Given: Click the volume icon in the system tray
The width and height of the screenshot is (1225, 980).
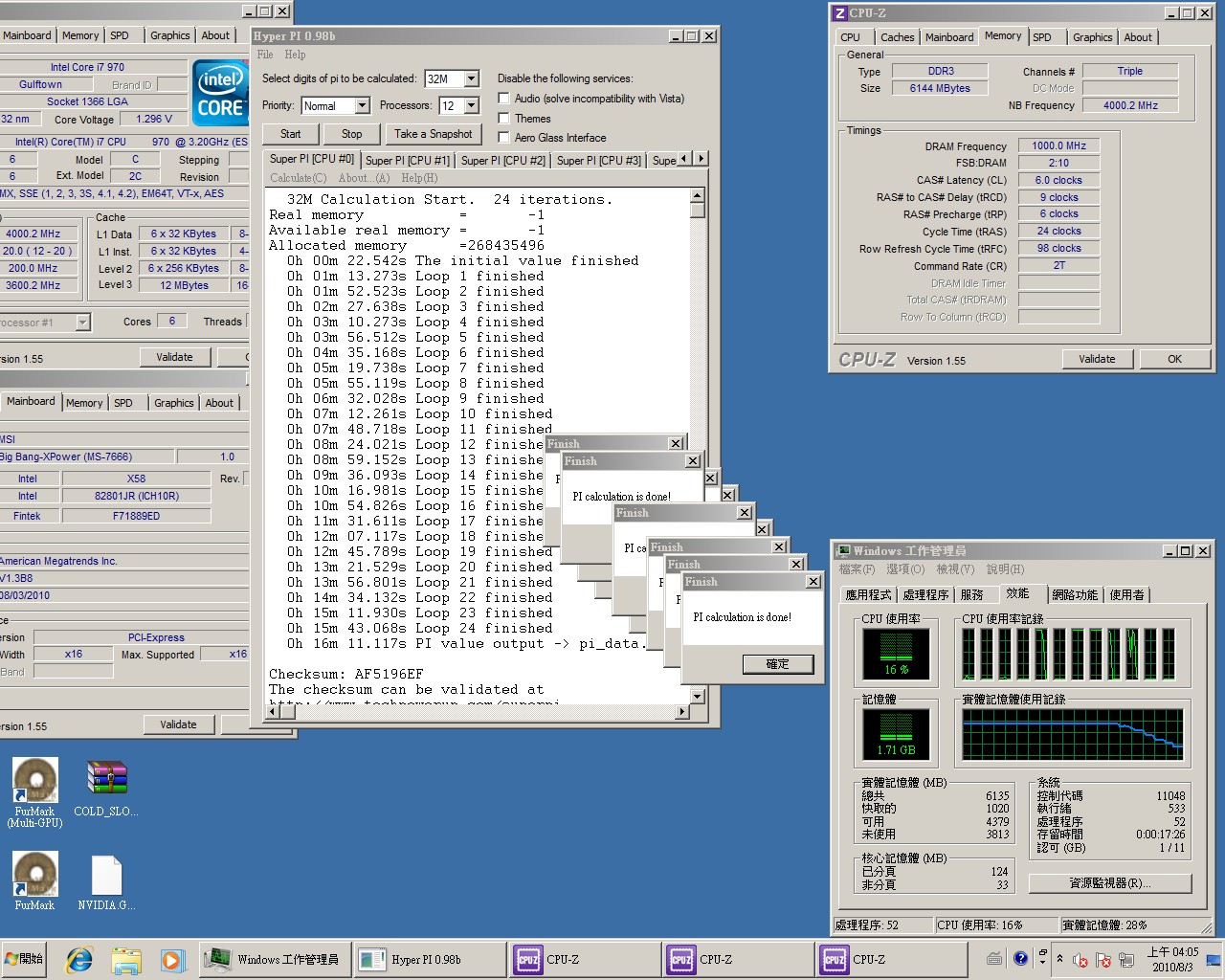Looking at the screenshot, I should 1080,960.
